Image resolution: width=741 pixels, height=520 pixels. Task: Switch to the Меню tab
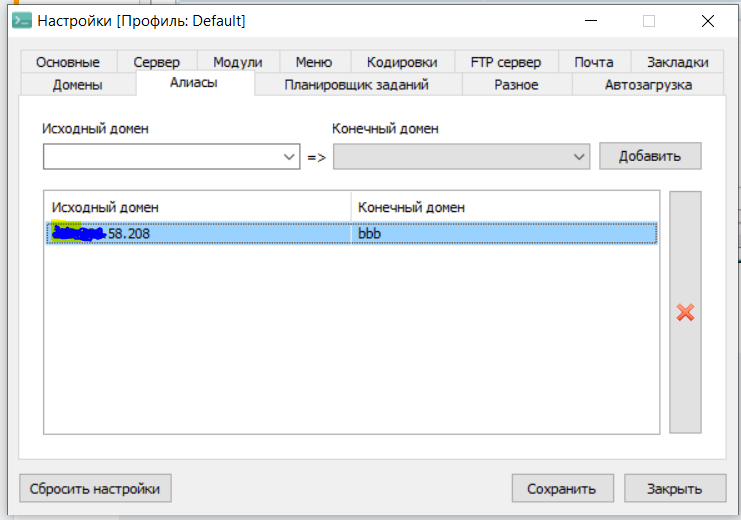(x=313, y=62)
